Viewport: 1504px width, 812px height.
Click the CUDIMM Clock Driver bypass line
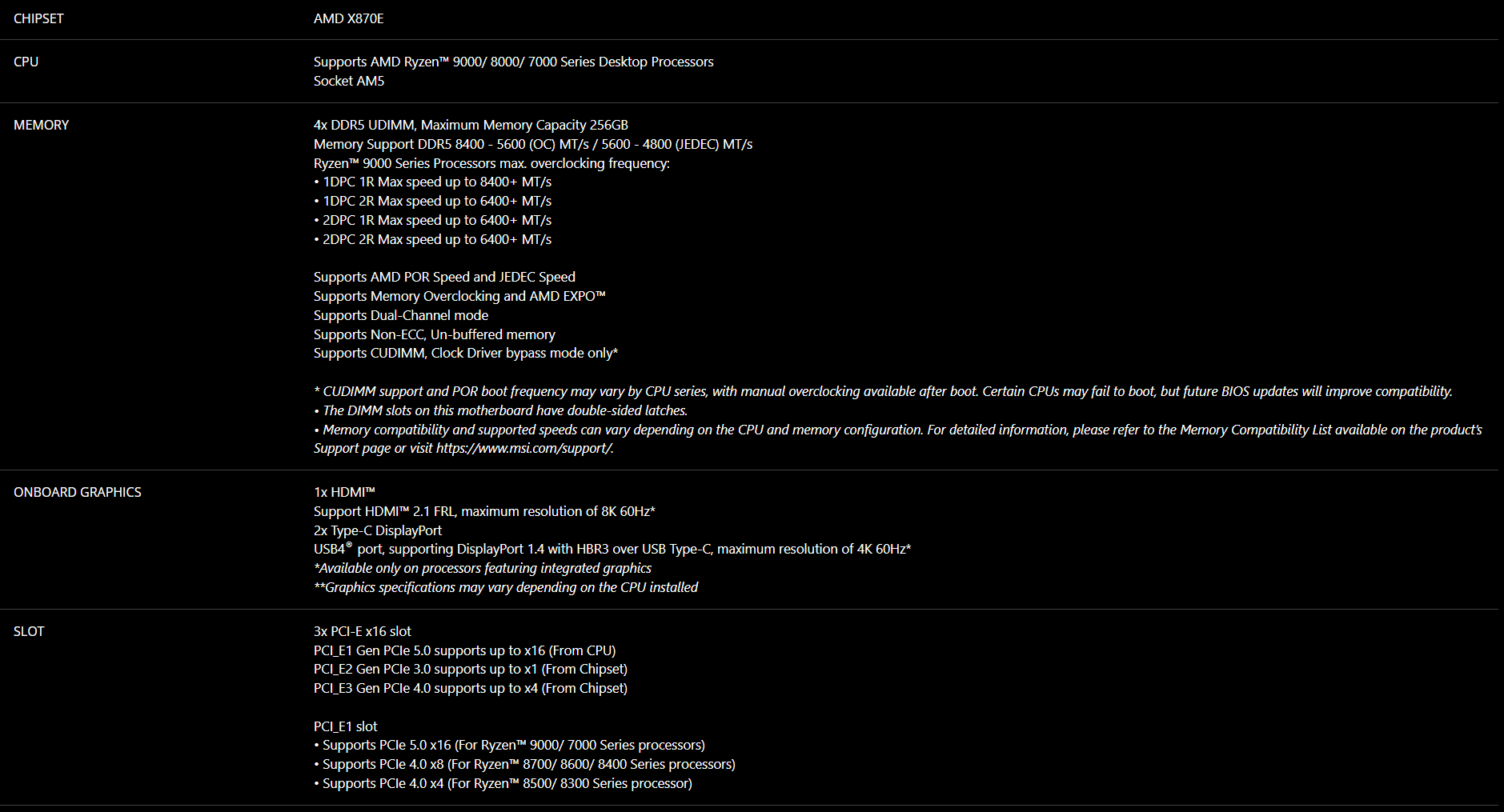pos(466,353)
